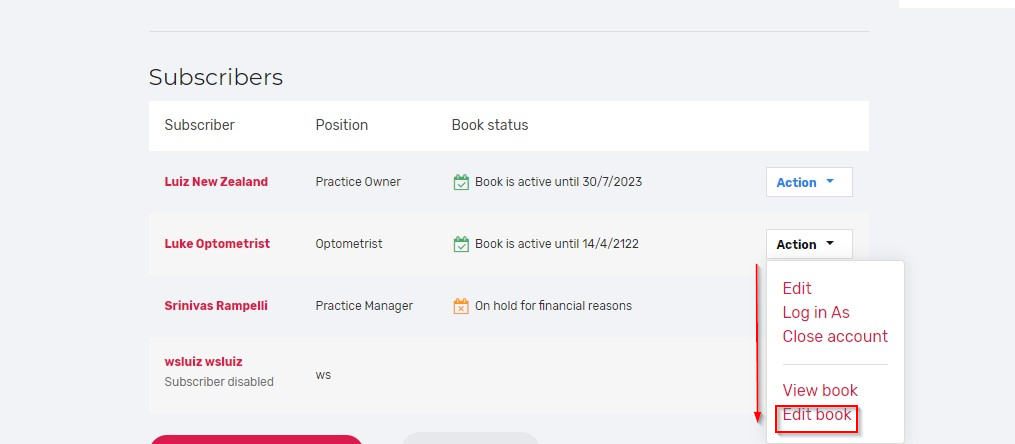Image resolution: width=1015 pixels, height=444 pixels.
Task: Choose Edit from the Action menu
Action: tap(797, 288)
